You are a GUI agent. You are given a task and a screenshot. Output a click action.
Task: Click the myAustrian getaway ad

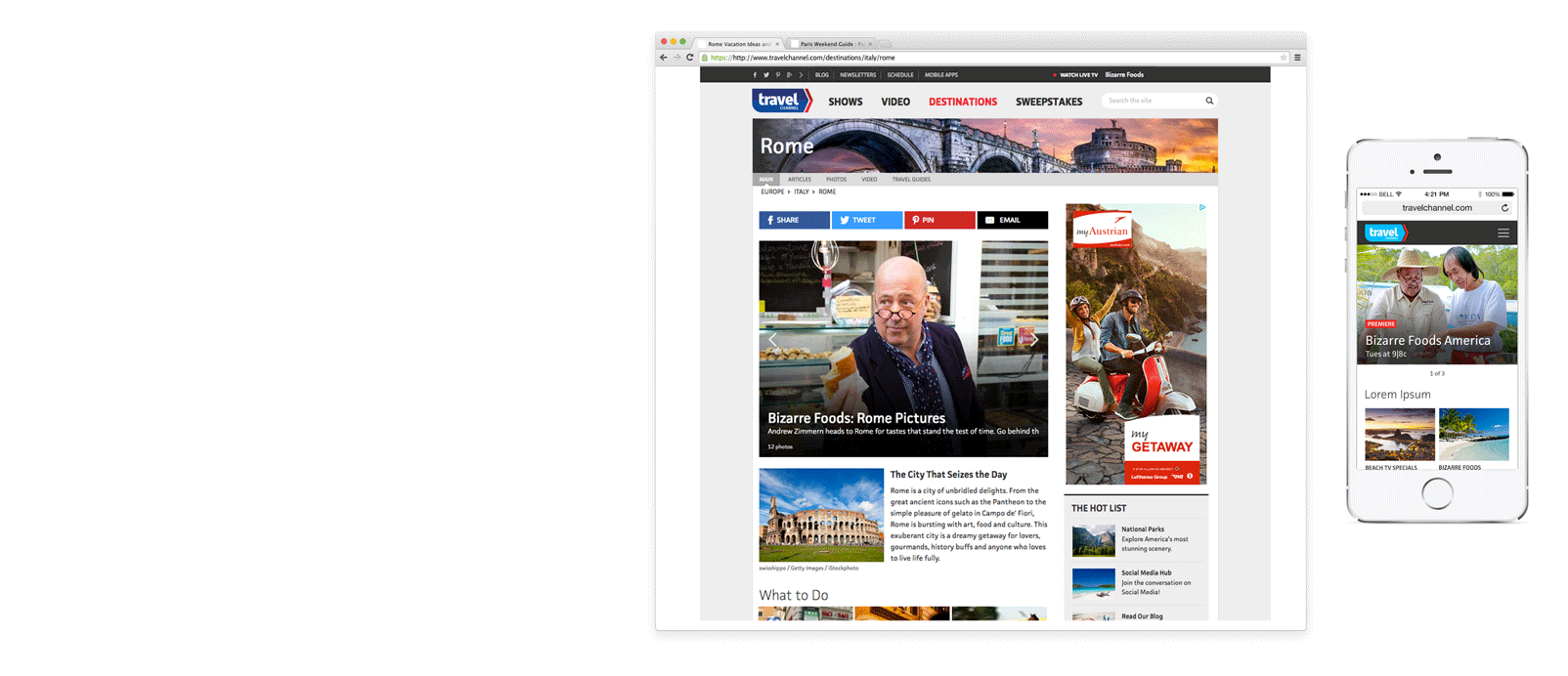[1136, 344]
